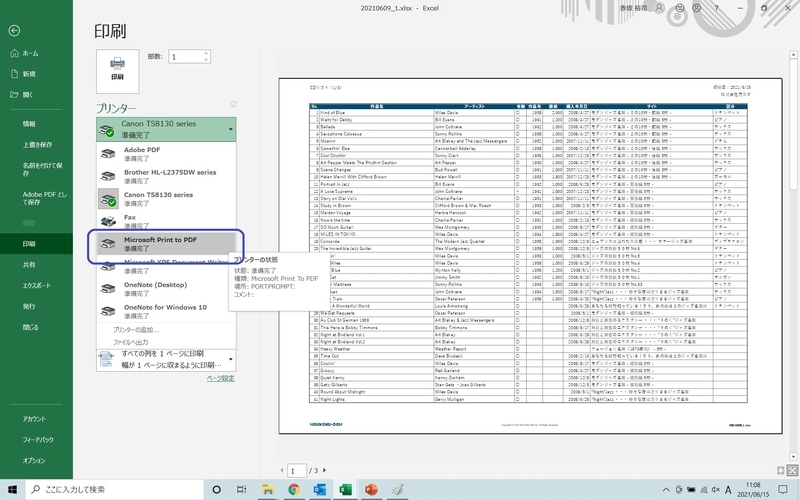The height and width of the screenshot is (500, 800).
Task: Select Adobe PDF printer
Action: click(166, 154)
